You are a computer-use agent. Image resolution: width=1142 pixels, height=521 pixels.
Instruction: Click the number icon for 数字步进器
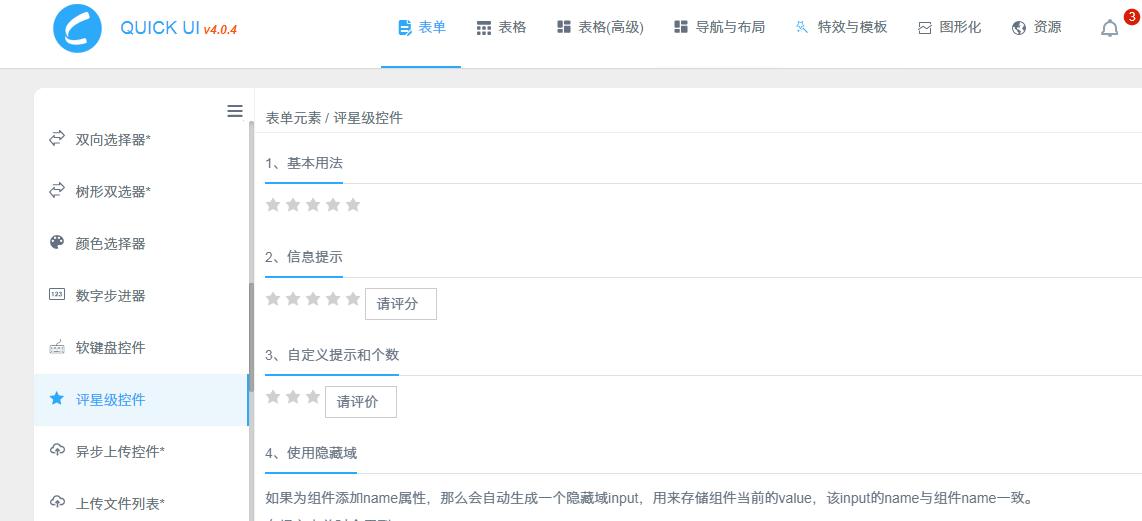click(57, 295)
